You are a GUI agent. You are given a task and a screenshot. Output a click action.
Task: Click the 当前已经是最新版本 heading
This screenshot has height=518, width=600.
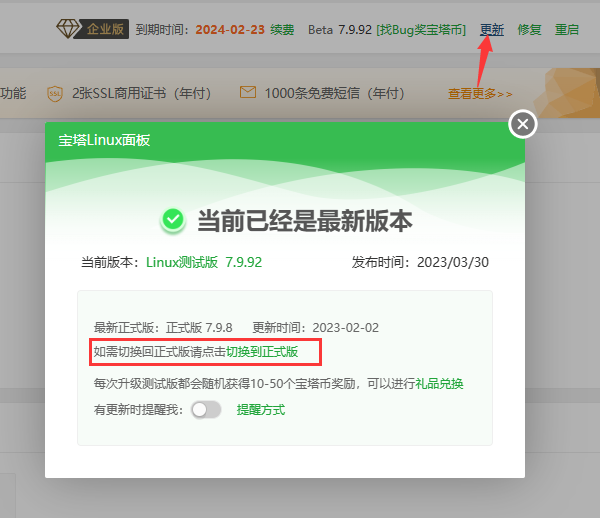pos(305,221)
